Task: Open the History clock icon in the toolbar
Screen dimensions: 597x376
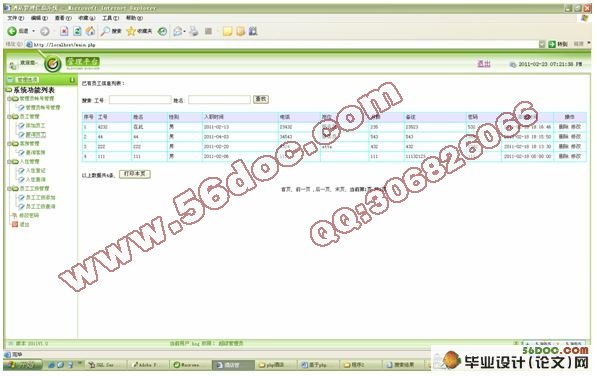Action: (x=163, y=31)
